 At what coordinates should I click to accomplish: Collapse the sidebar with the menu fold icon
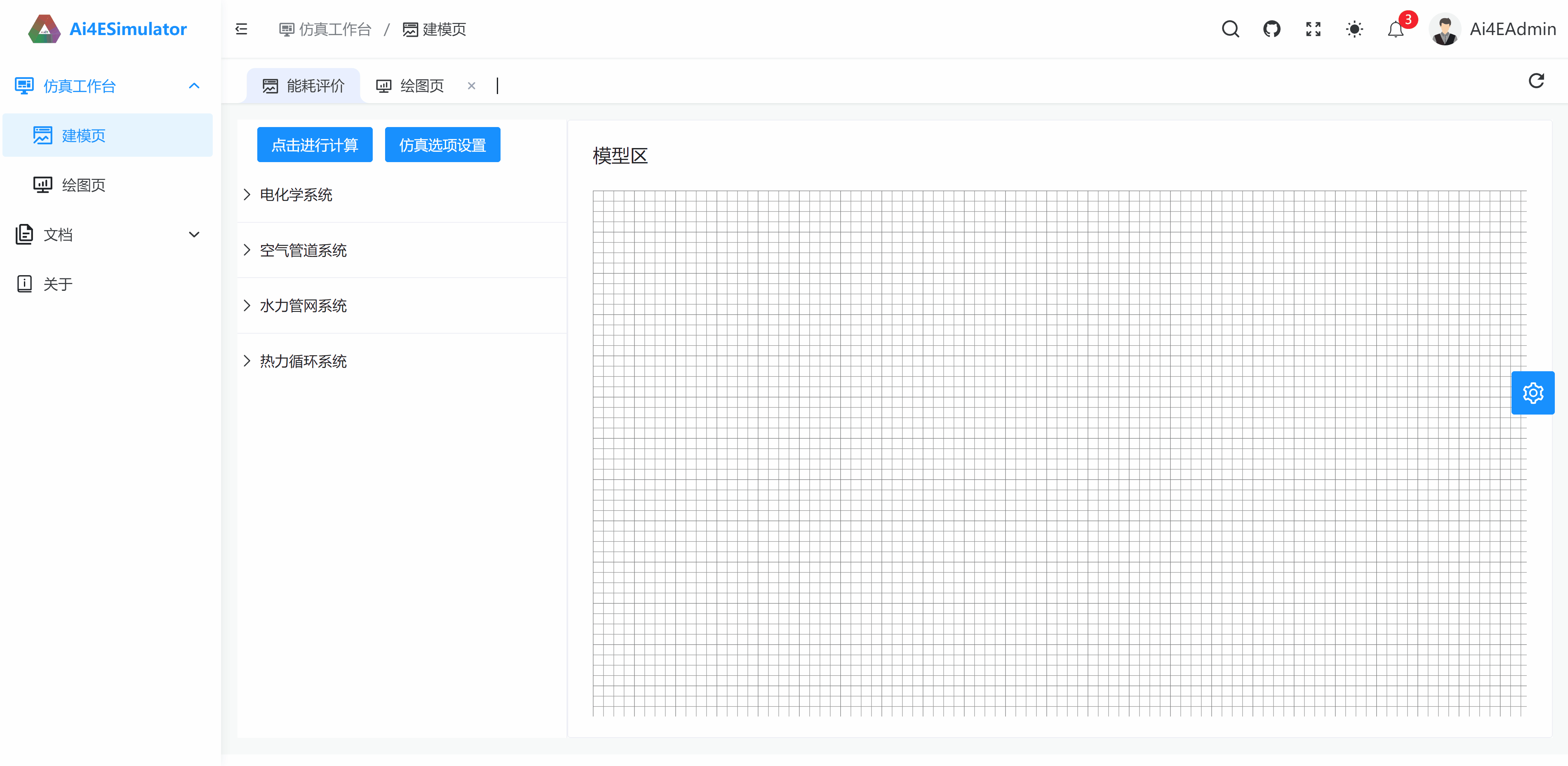point(241,29)
